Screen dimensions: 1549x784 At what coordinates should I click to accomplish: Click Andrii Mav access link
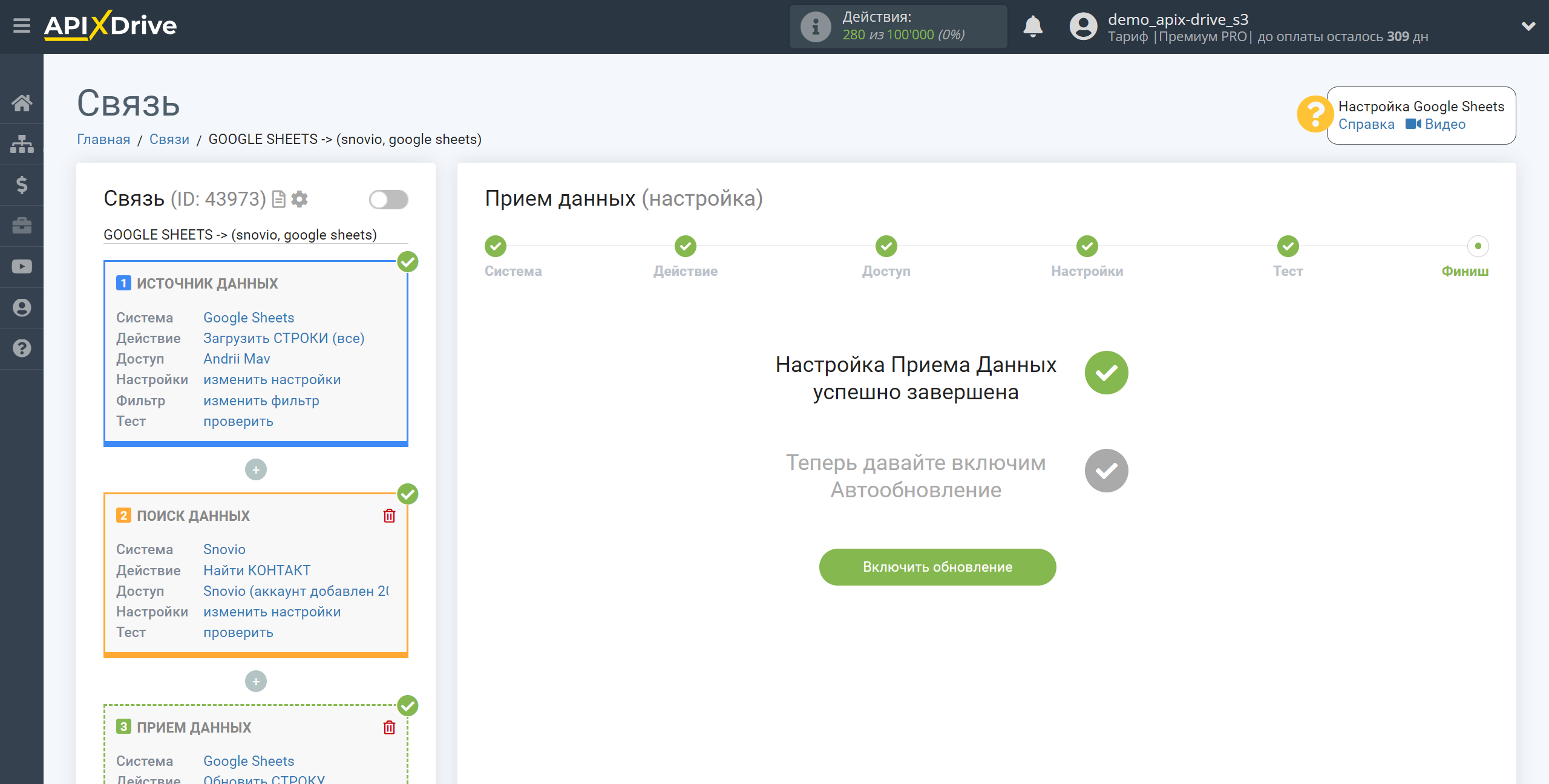click(237, 359)
